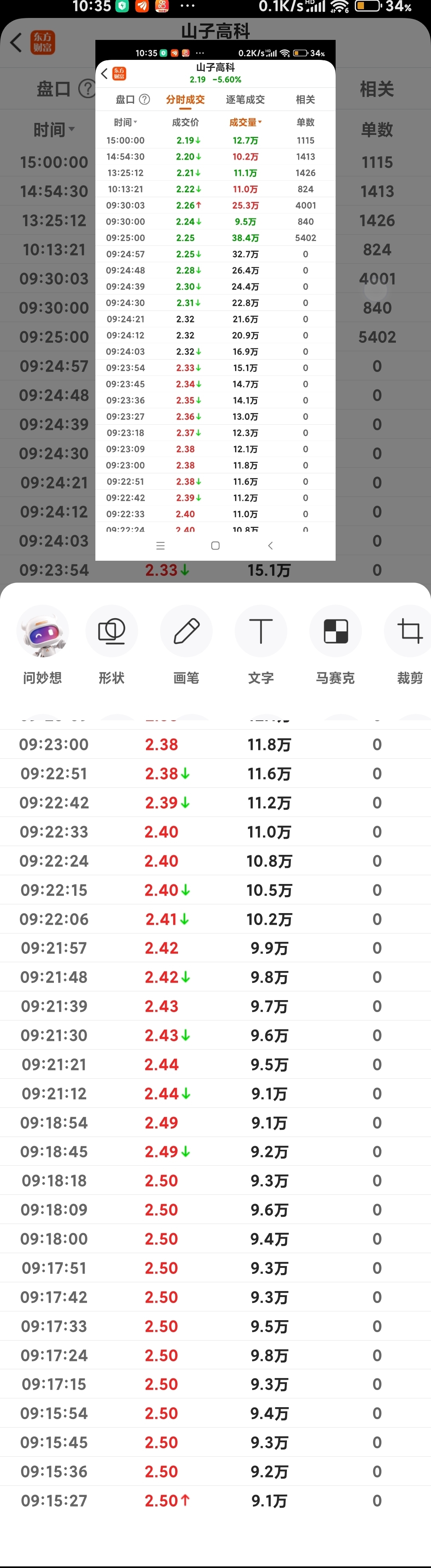Tap the volume 9.9万 in the list
This screenshot has height=1568, width=431.
[269, 948]
